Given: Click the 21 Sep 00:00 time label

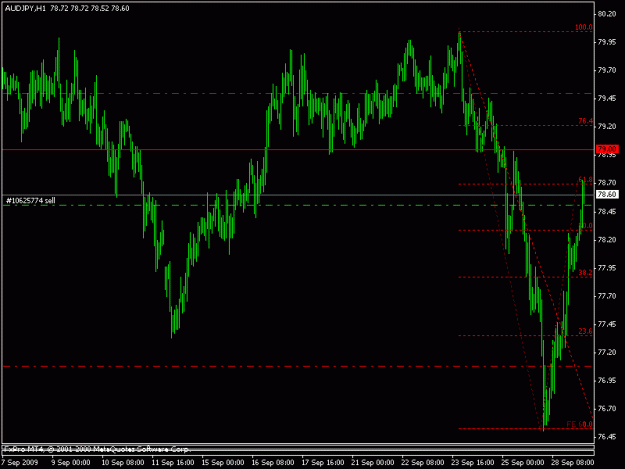Looking at the screenshot, I should 373,462.
